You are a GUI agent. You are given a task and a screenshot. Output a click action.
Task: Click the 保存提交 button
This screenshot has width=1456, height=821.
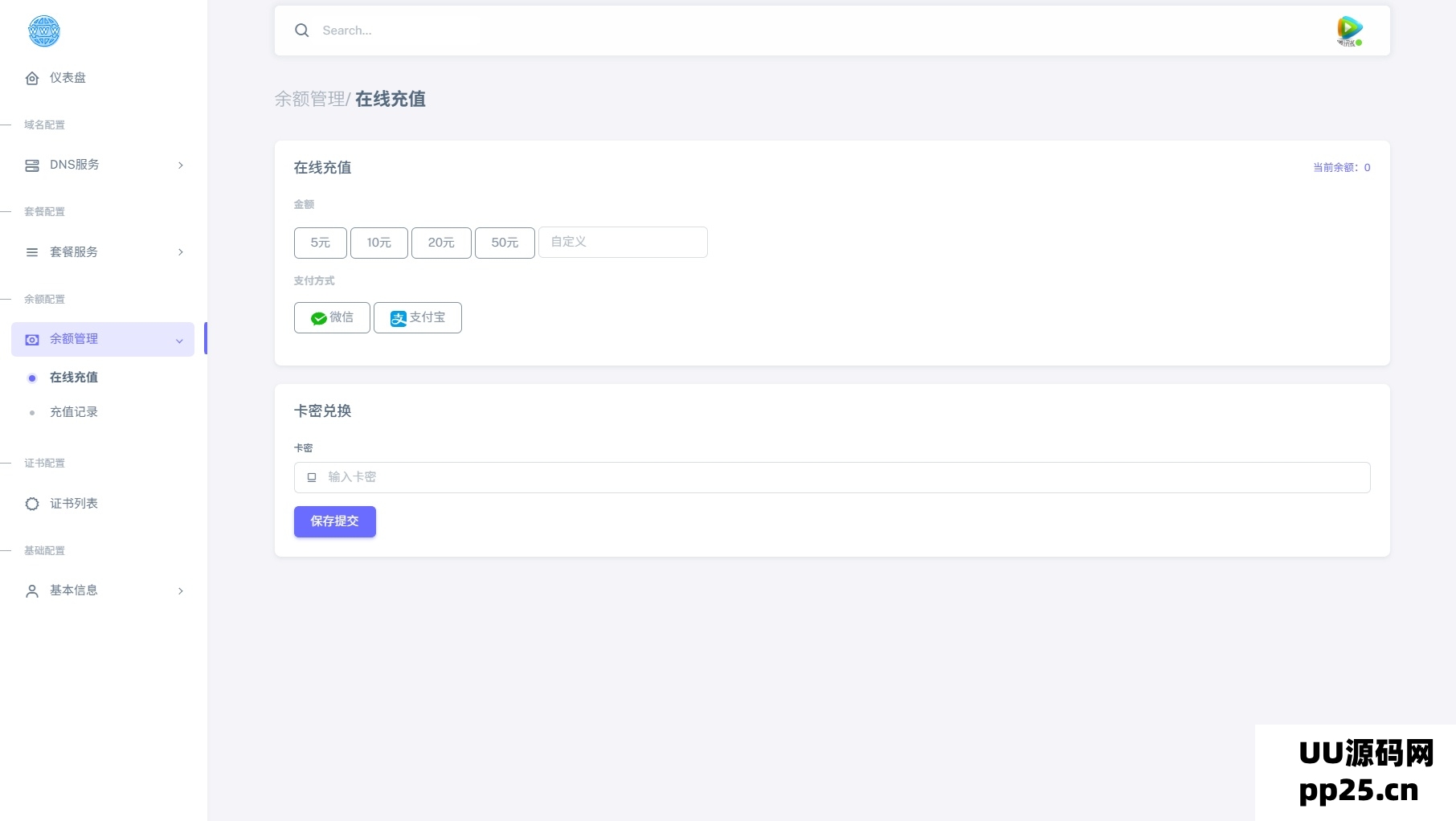[x=334, y=521]
